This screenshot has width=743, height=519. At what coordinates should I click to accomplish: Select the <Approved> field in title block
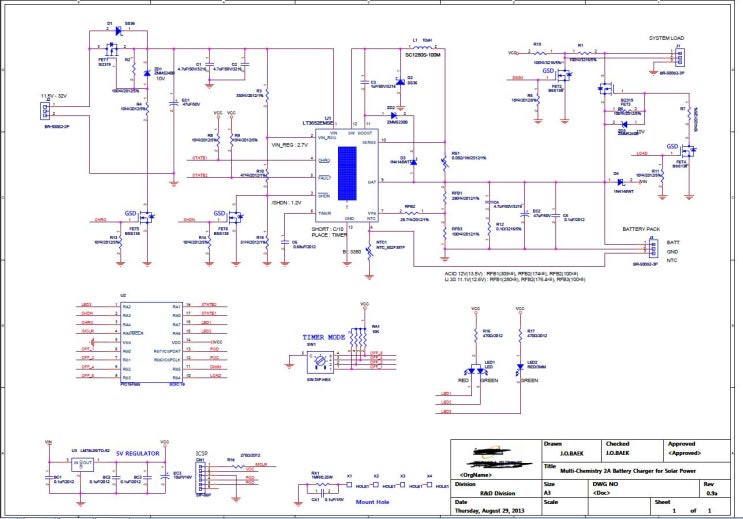coord(684,453)
